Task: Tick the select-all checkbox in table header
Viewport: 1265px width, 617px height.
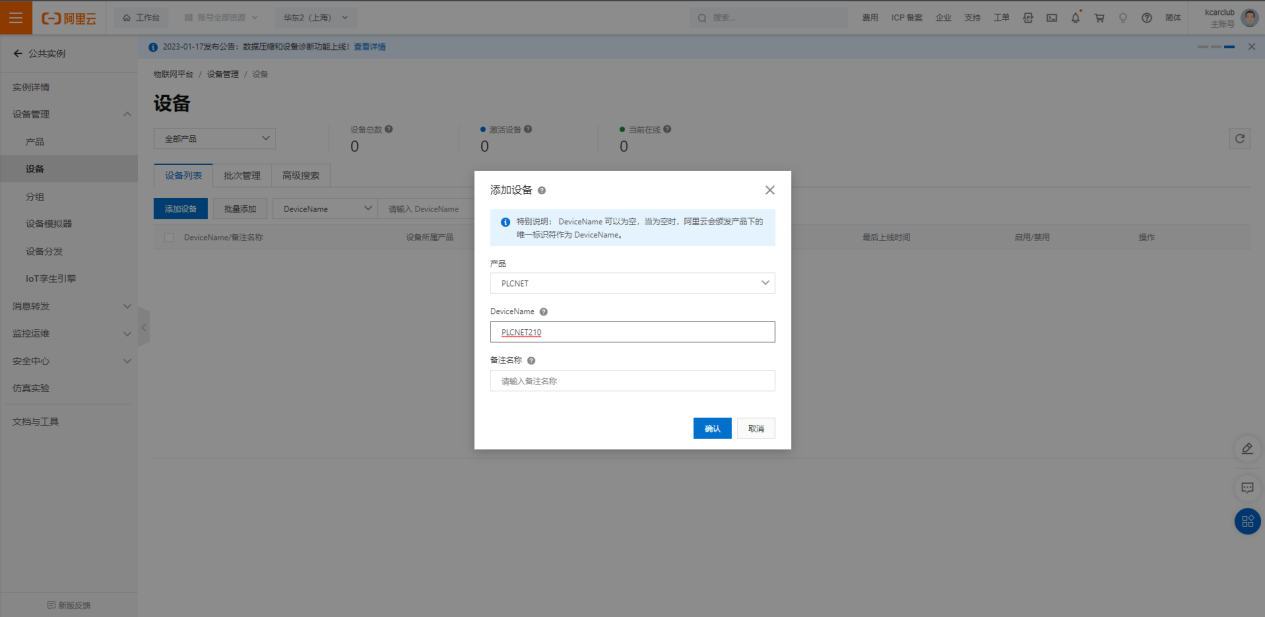Action: [x=169, y=237]
